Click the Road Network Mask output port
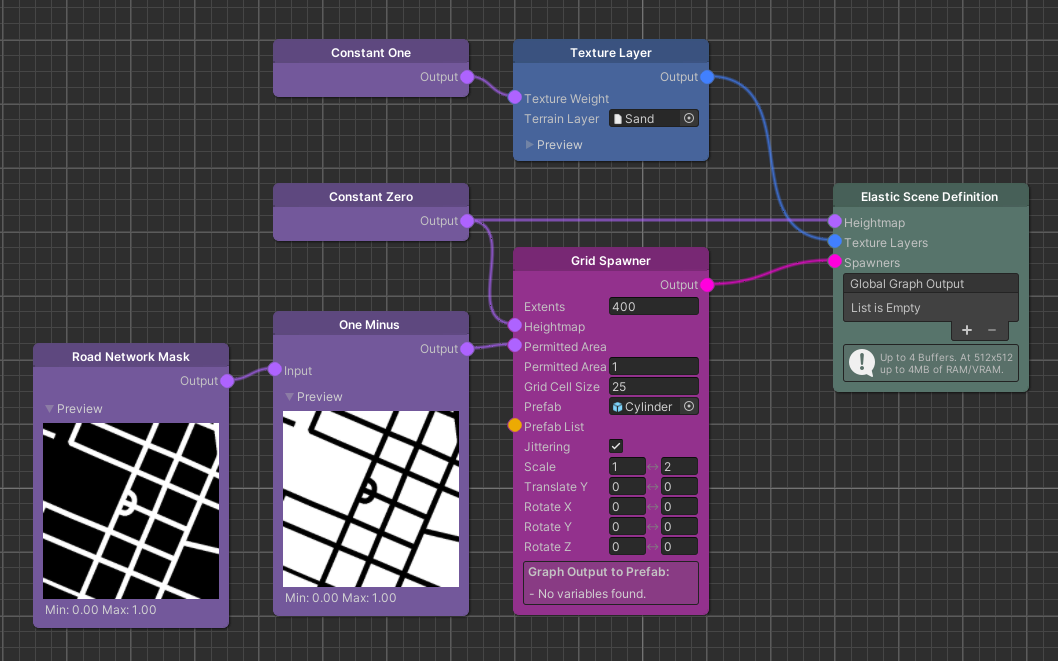 click(227, 381)
